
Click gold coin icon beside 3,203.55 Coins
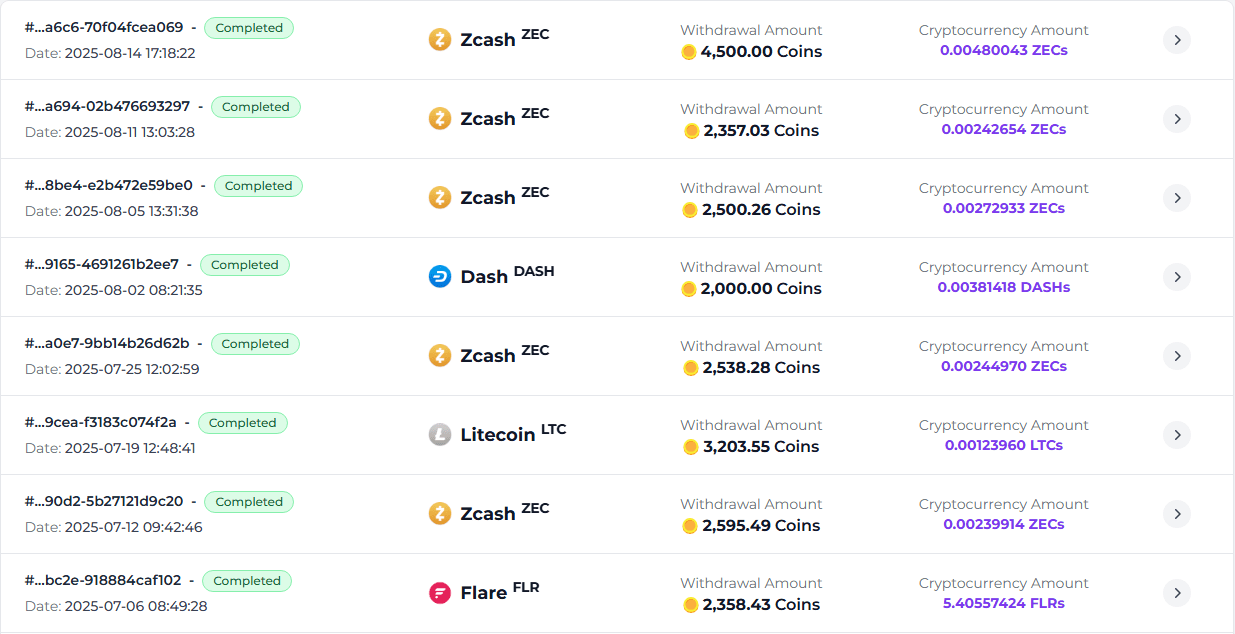tap(691, 447)
